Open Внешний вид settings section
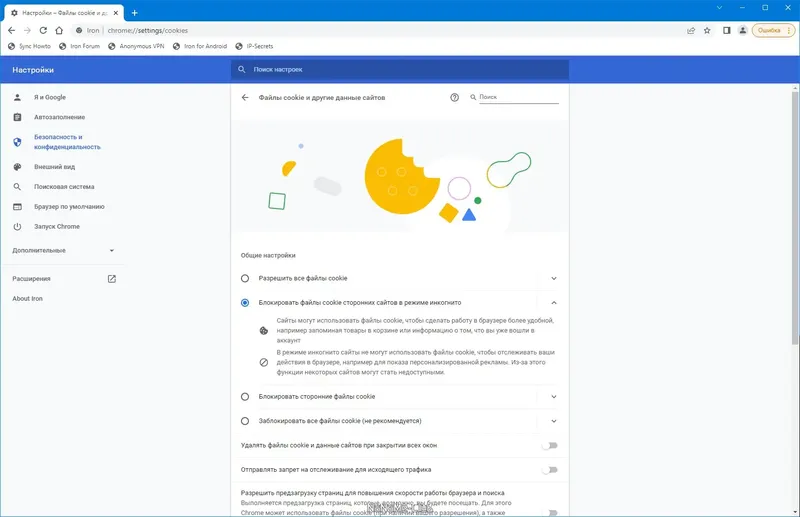 coord(55,167)
